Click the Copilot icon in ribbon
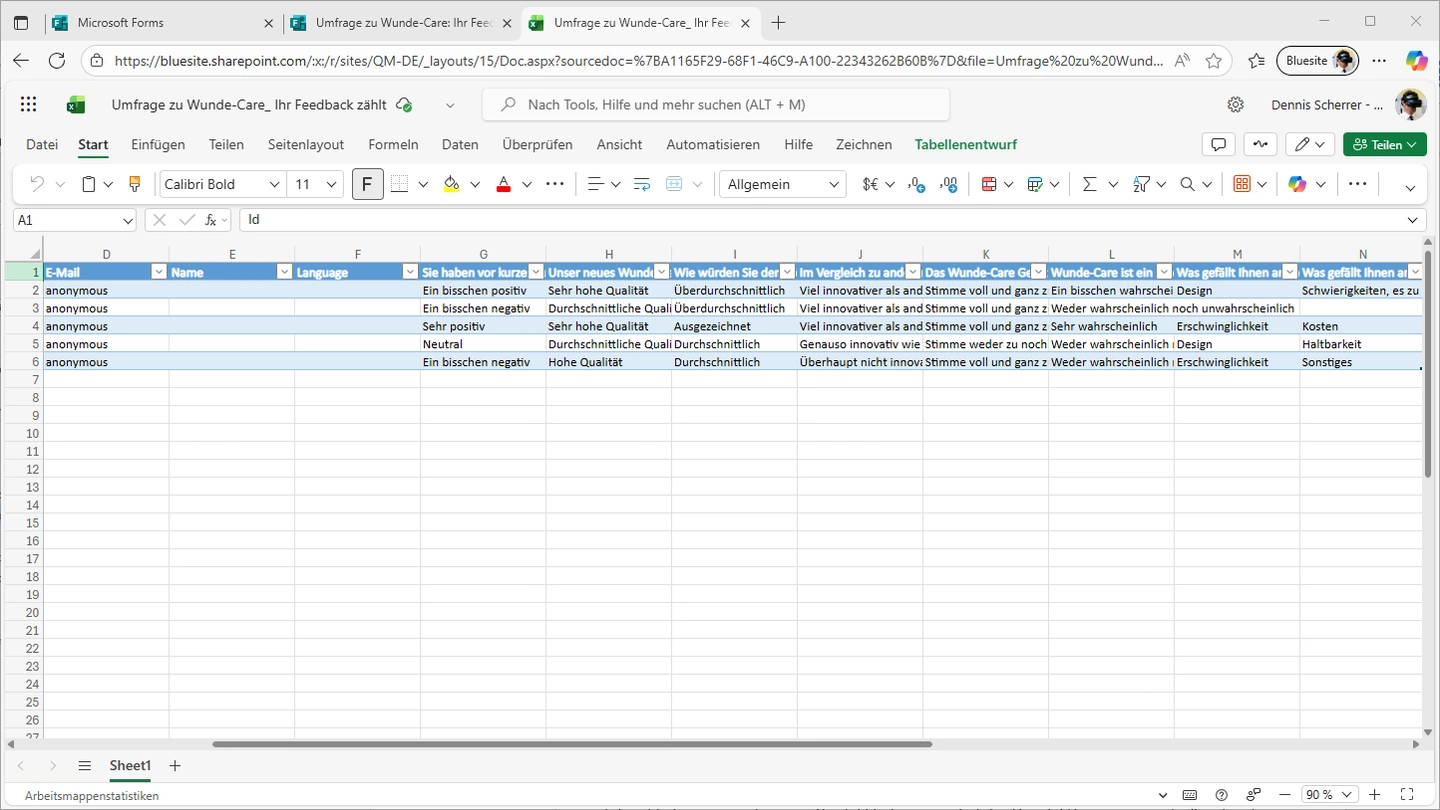The width and height of the screenshot is (1440, 810). 1298,184
